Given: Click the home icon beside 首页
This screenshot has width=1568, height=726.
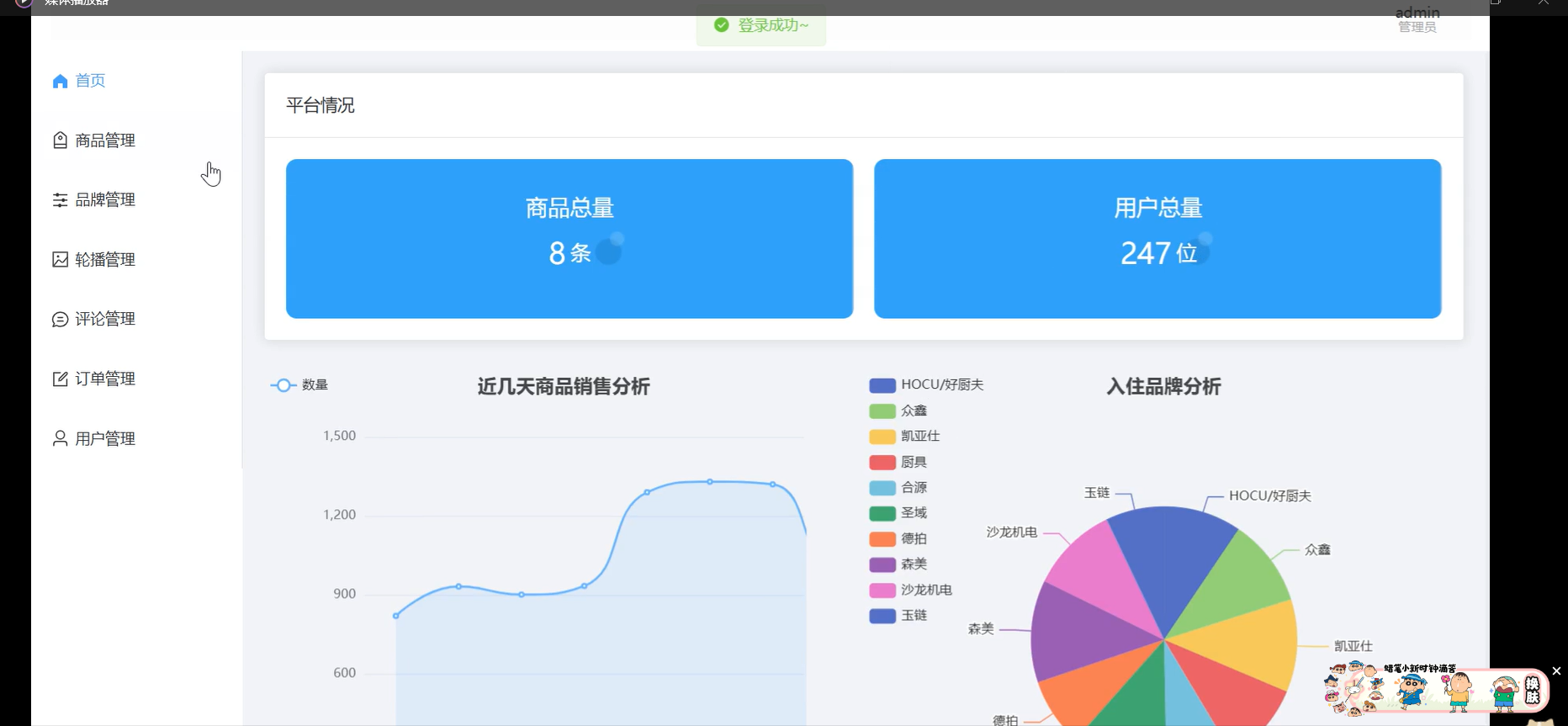Looking at the screenshot, I should pos(60,81).
